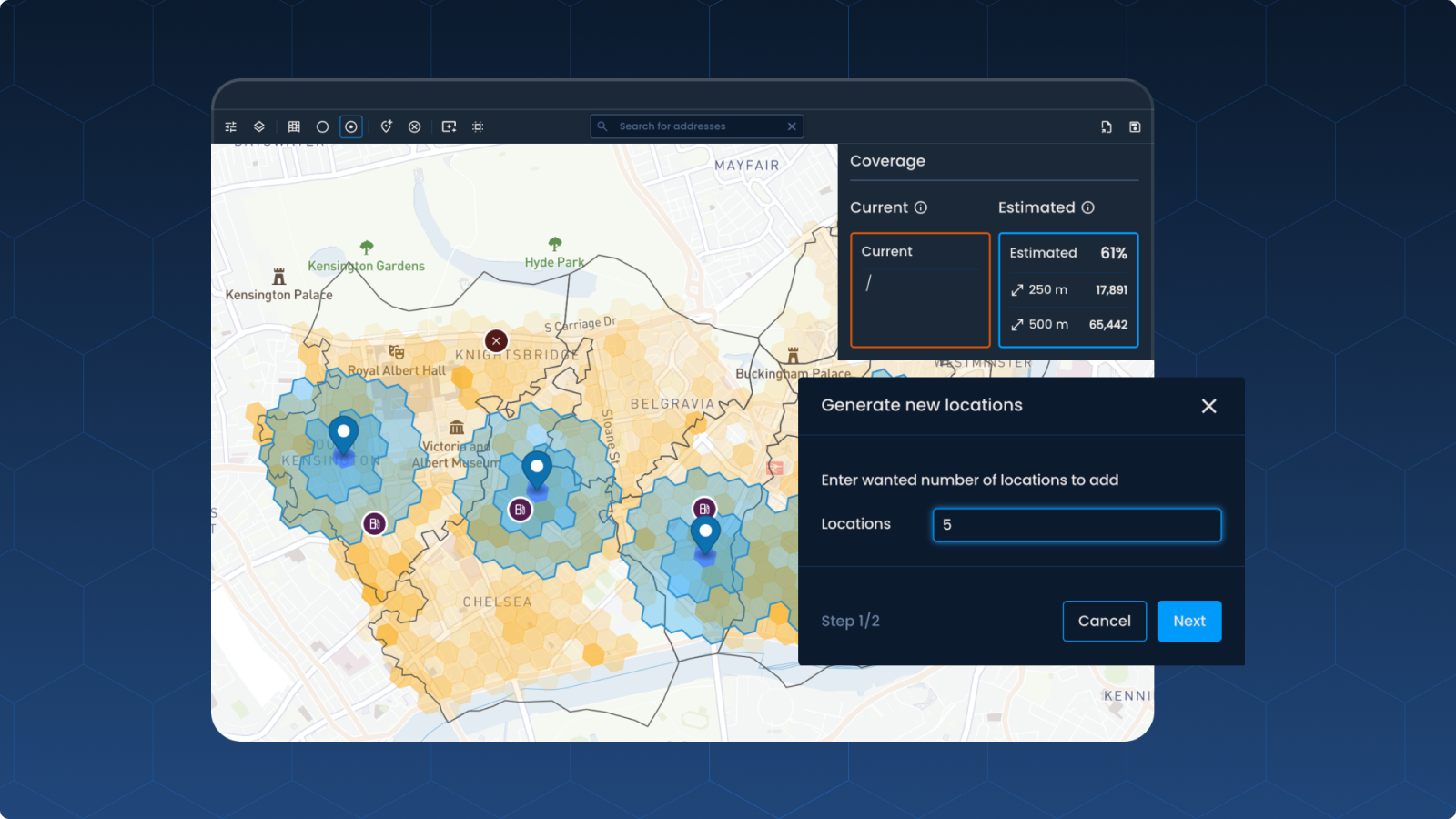Image resolution: width=1456 pixels, height=819 pixels.
Task: Clear the address search with X
Action: (x=792, y=126)
